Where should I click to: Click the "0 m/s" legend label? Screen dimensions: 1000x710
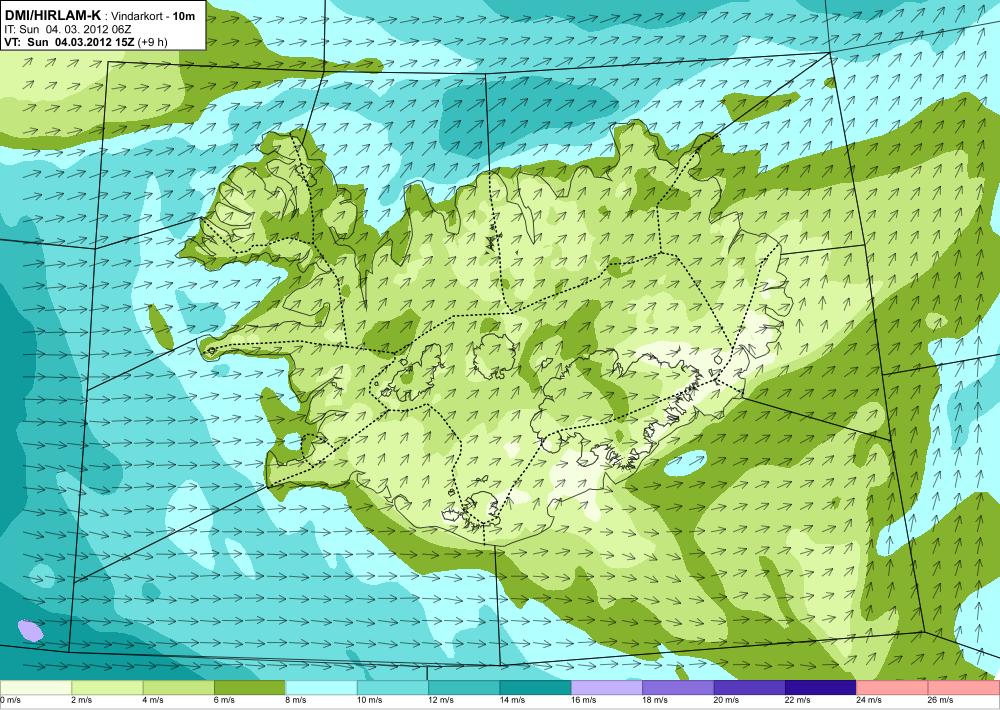[x=11, y=700]
